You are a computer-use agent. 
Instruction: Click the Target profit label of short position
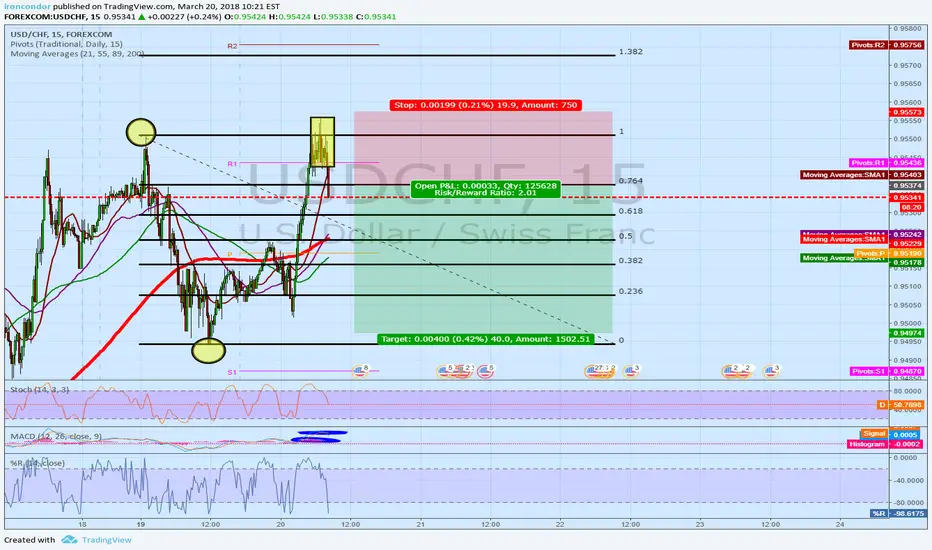[x=486, y=339]
